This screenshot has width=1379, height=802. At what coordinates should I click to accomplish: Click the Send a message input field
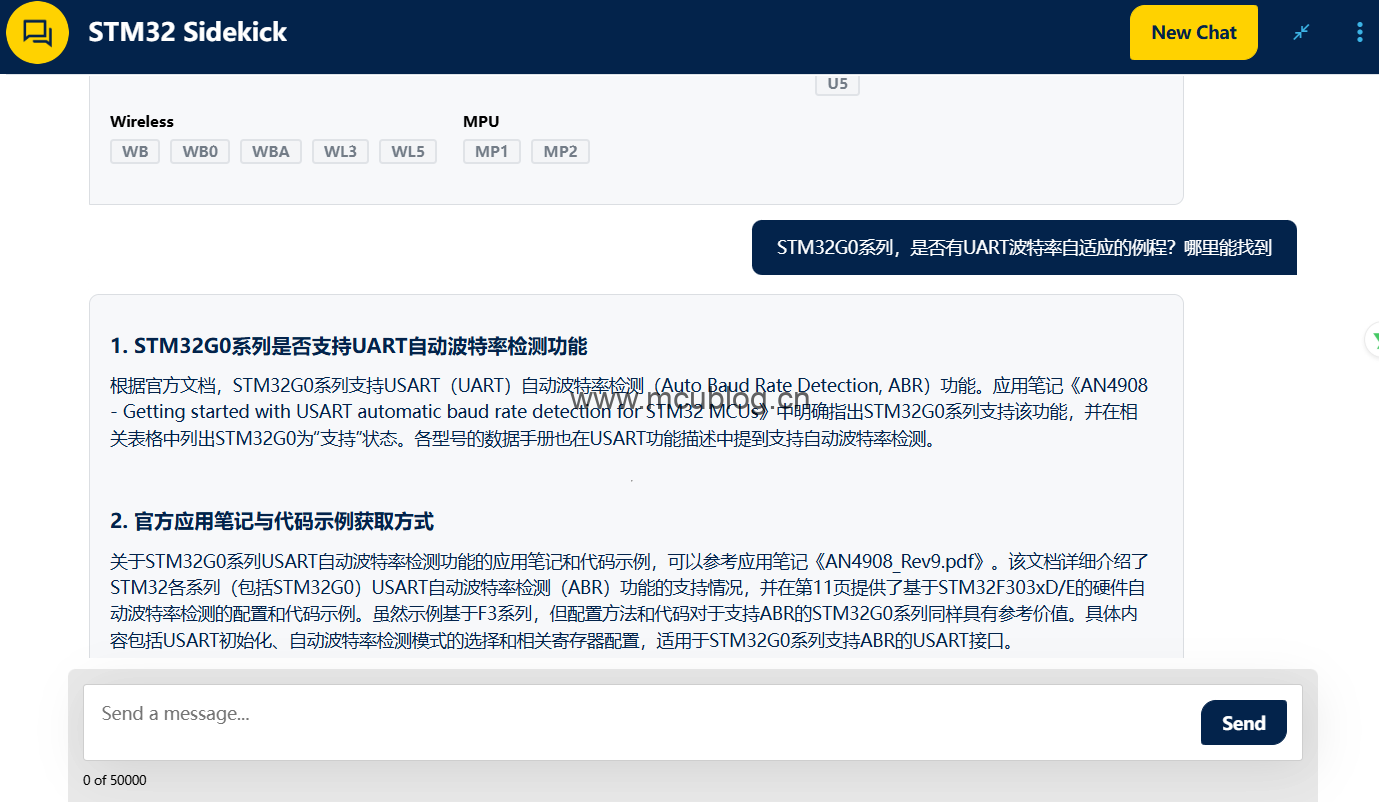tap(640, 714)
